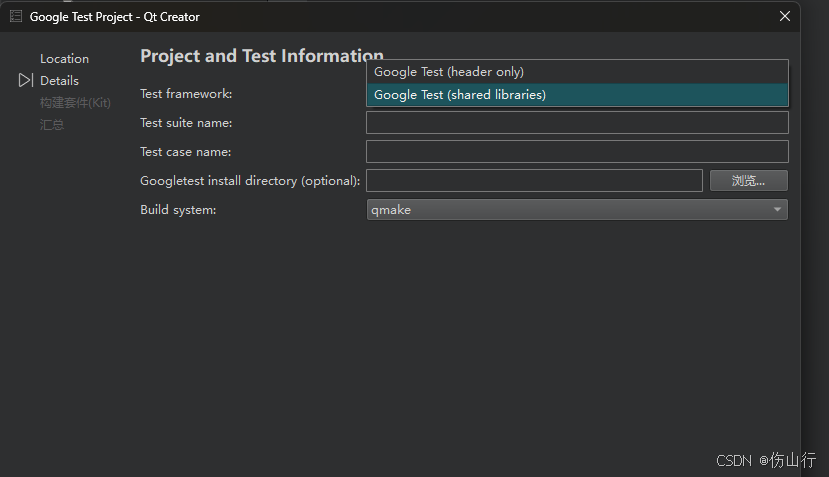Click the Test case name label
Screen dimensions: 829x477
[x=185, y=152]
